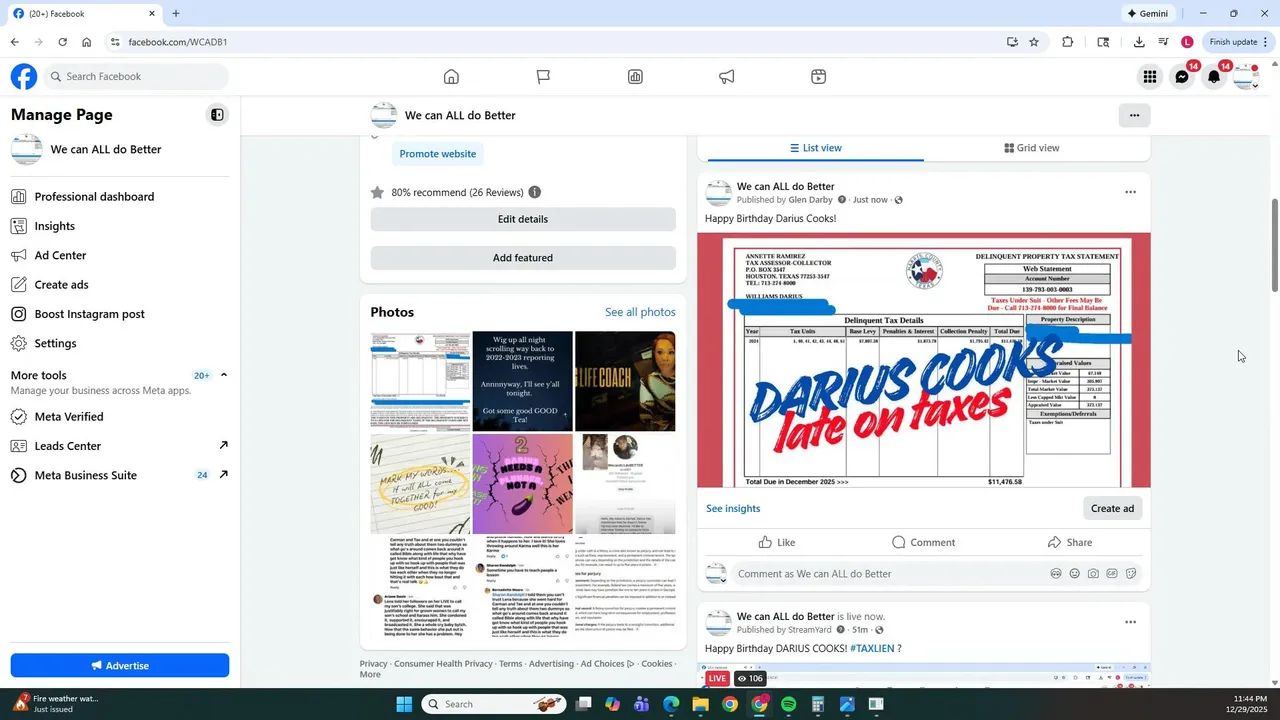
Task: Open page header three-dots menu
Action: (1134, 115)
